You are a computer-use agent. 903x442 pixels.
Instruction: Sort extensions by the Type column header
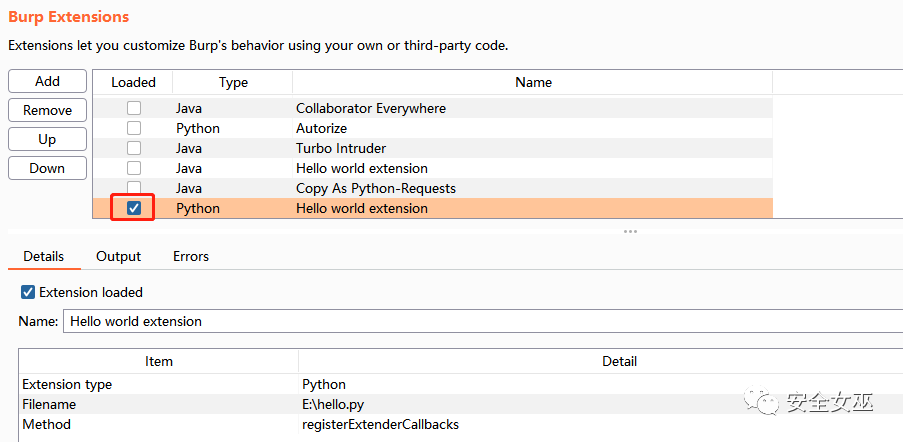[x=233, y=83]
